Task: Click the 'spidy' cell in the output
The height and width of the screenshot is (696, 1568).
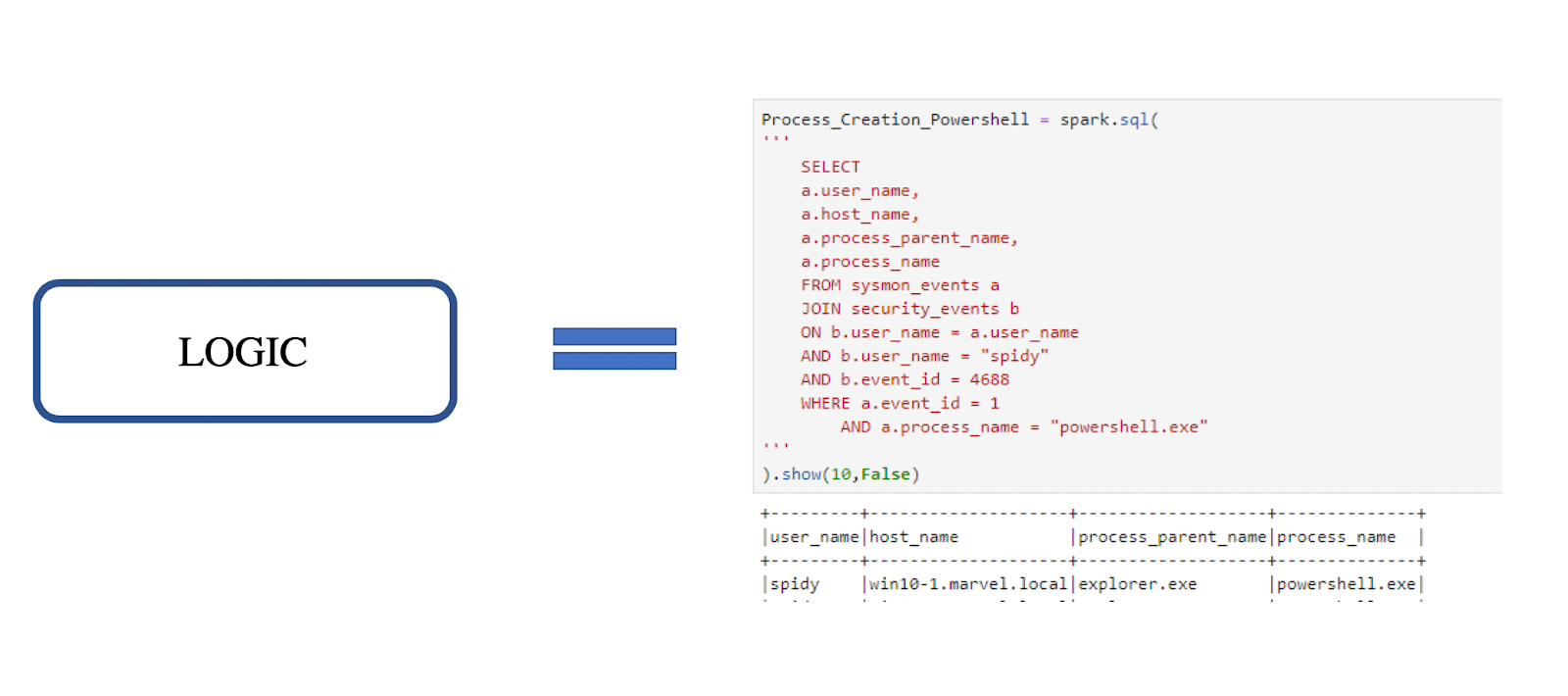Action: click(x=795, y=584)
